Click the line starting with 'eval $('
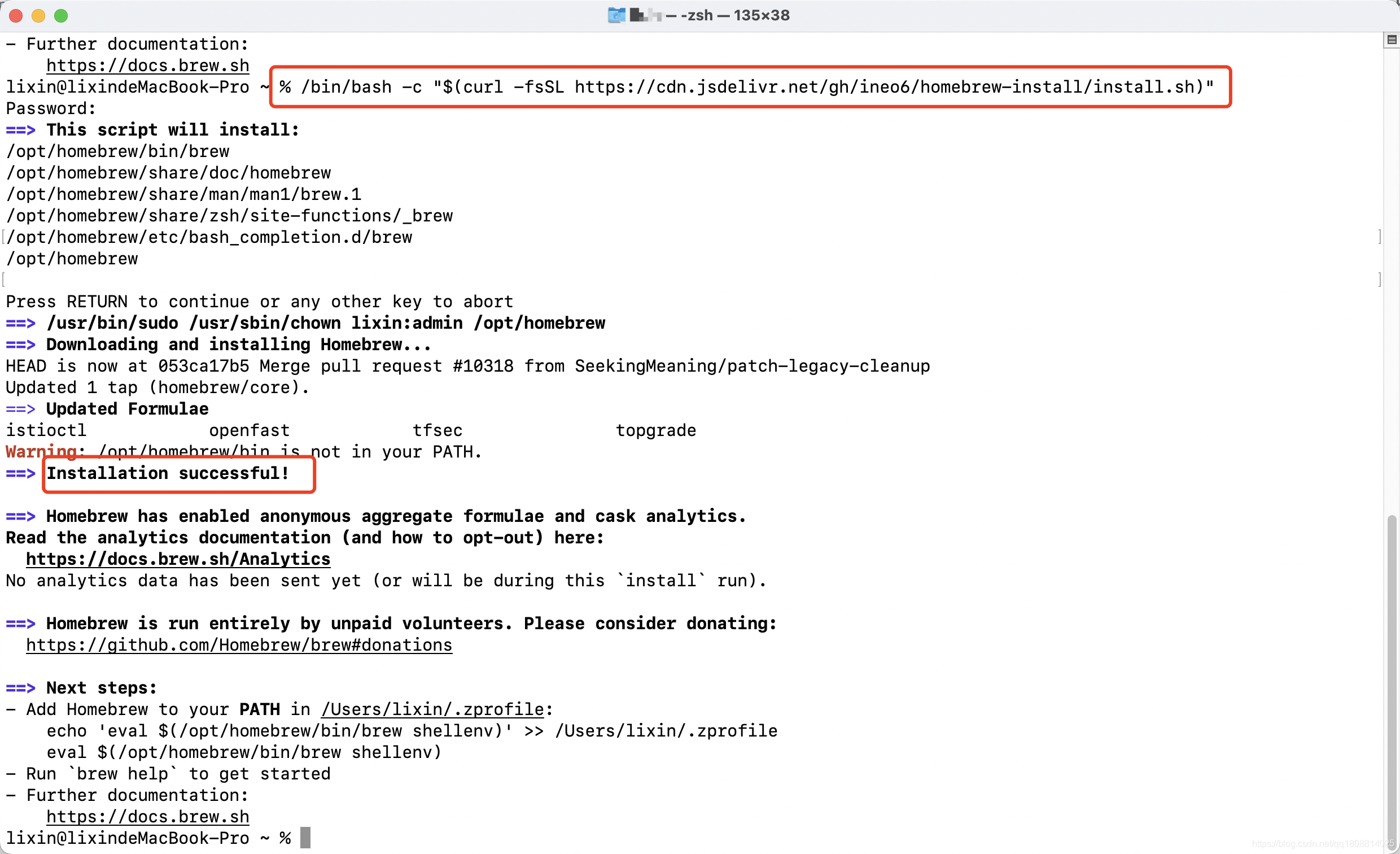The width and height of the screenshot is (1400, 854). click(x=244, y=752)
